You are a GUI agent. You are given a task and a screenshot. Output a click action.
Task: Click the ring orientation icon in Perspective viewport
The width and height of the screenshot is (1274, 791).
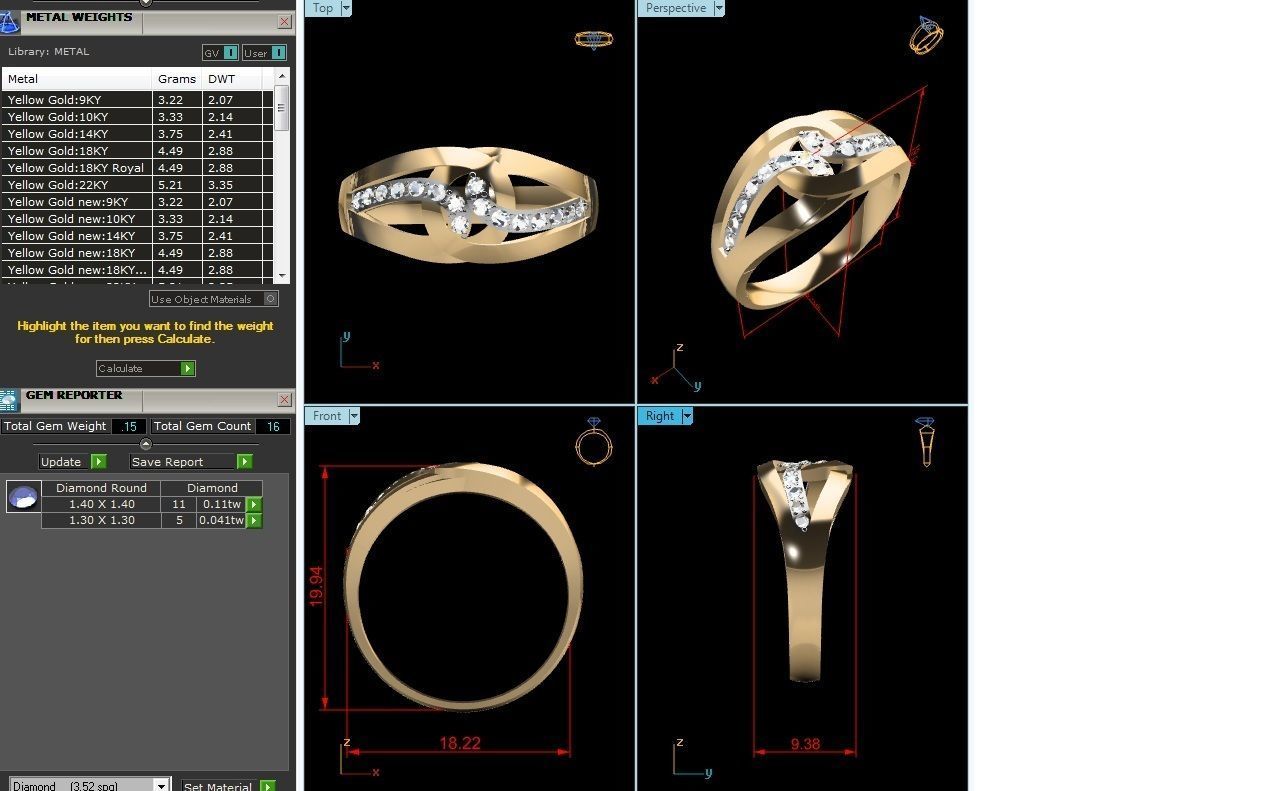coord(926,36)
